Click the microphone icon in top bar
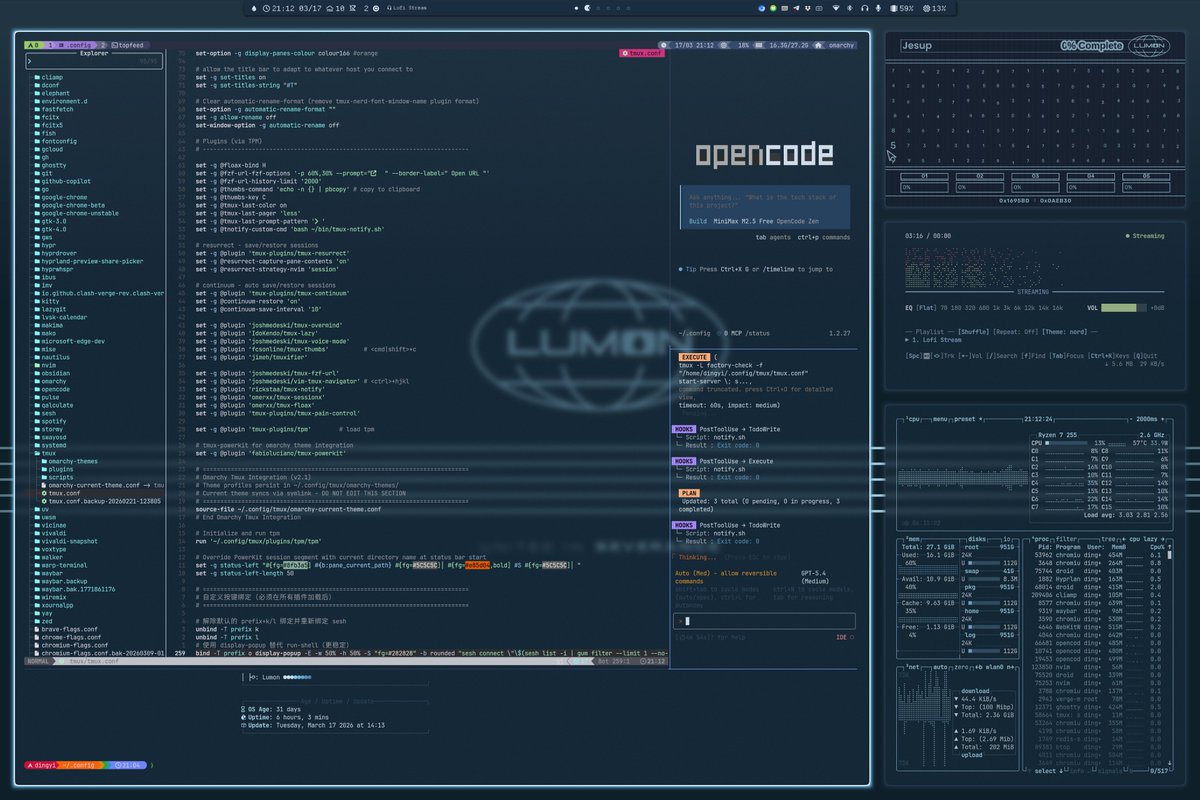The image size is (1200, 800). tap(878, 8)
